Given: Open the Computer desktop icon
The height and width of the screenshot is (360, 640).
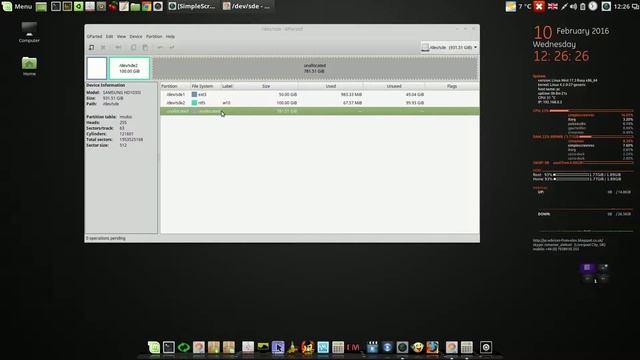Looking at the screenshot, I should click(29, 32).
